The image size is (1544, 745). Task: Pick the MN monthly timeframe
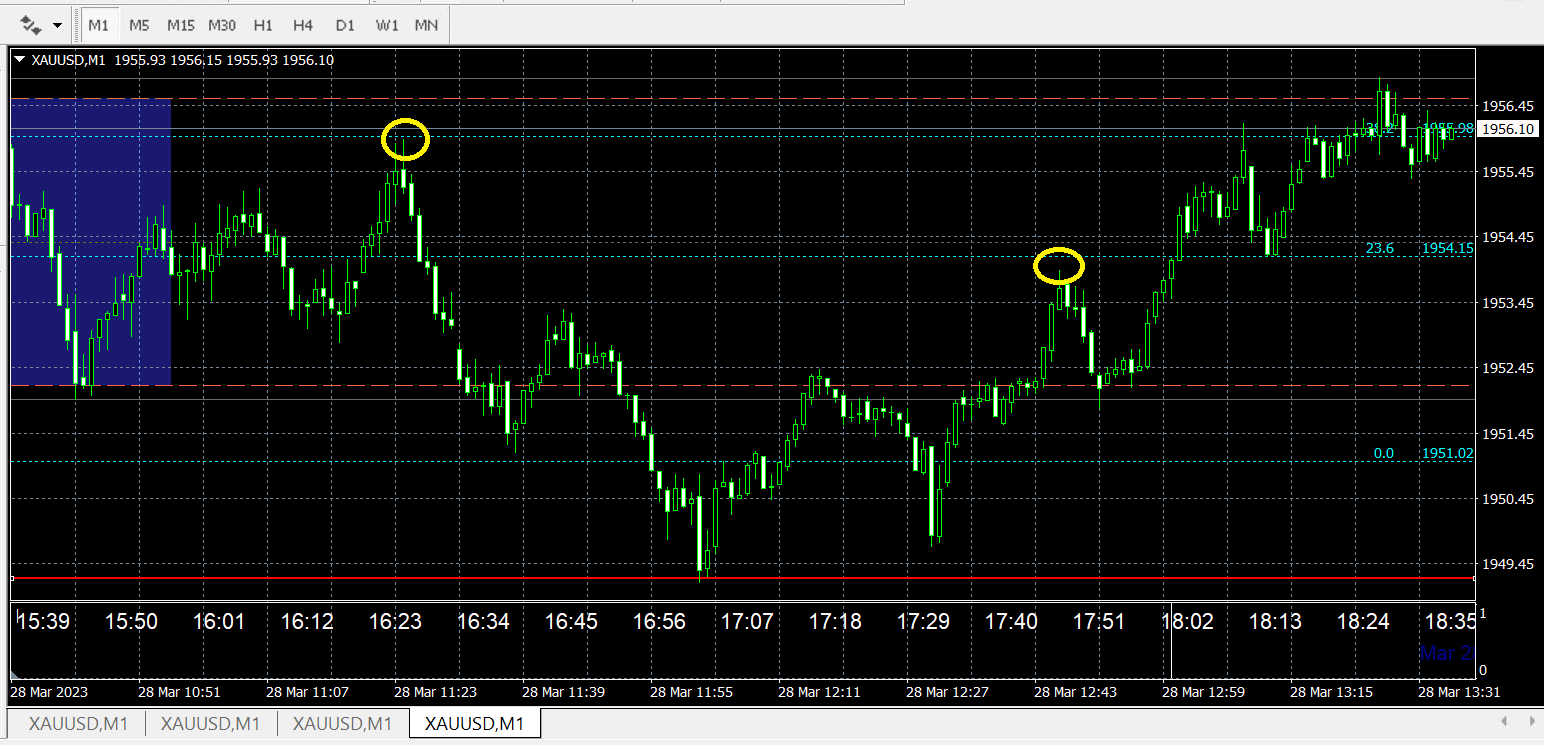426,24
